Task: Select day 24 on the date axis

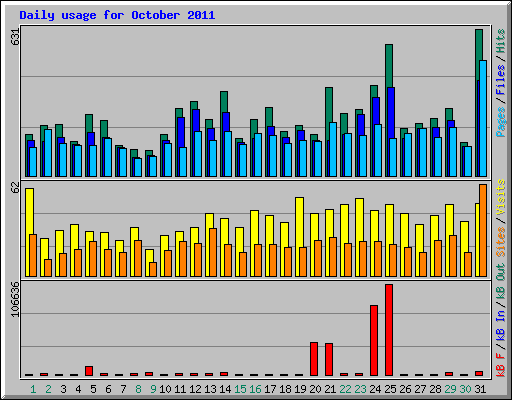Action: pos(375,389)
